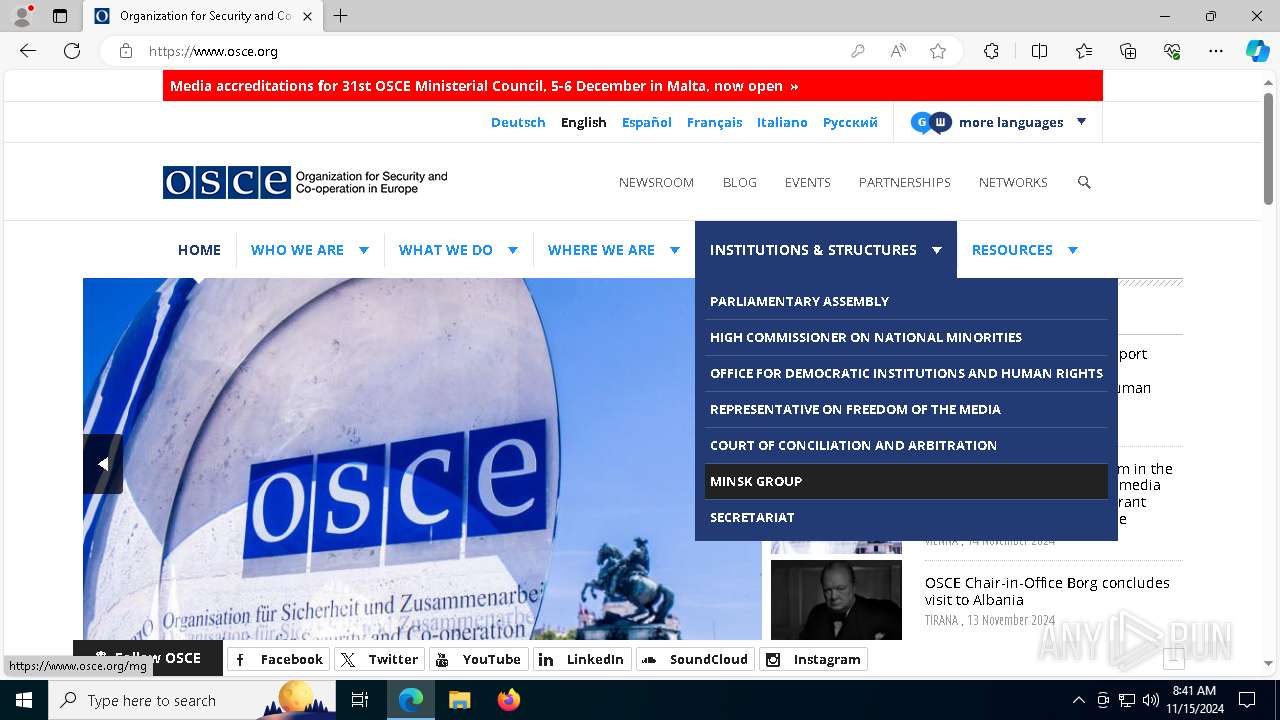Show the previous slide with the left arrow
This screenshot has width=1280, height=720.
pyautogui.click(x=103, y=464)
